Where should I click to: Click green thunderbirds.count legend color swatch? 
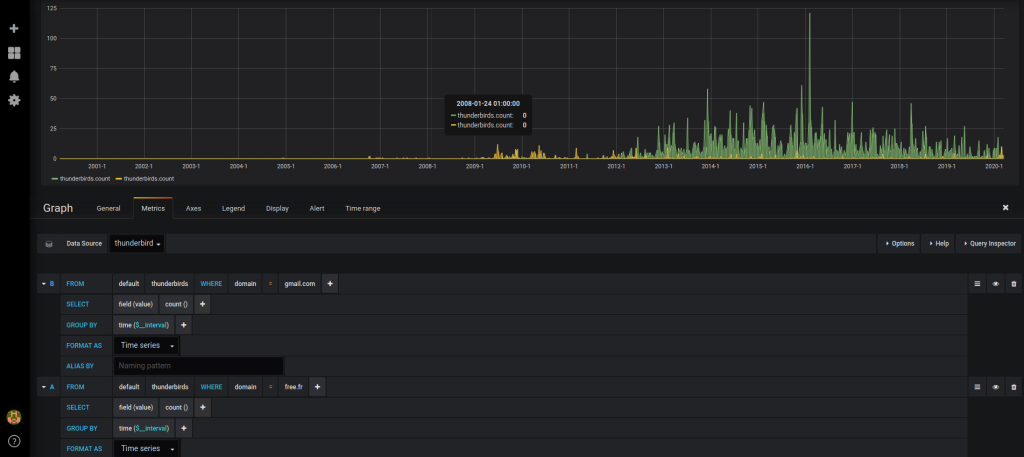click(x=55, y=178)
